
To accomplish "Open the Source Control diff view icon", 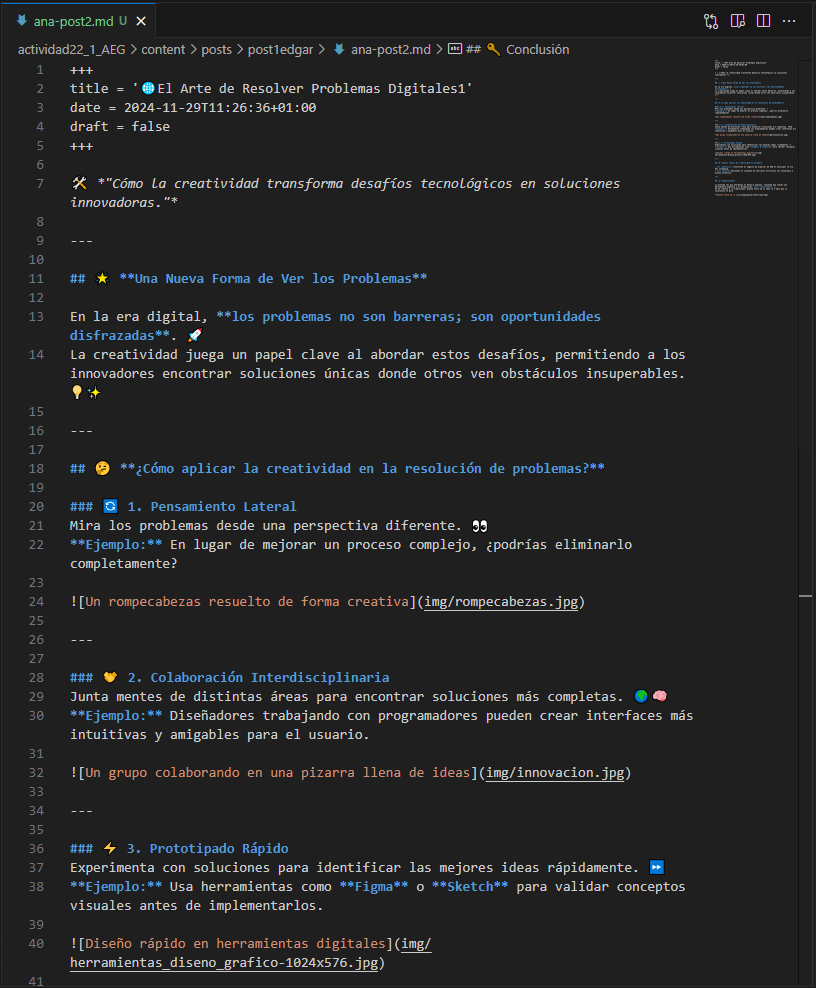I will pos(711,21).
